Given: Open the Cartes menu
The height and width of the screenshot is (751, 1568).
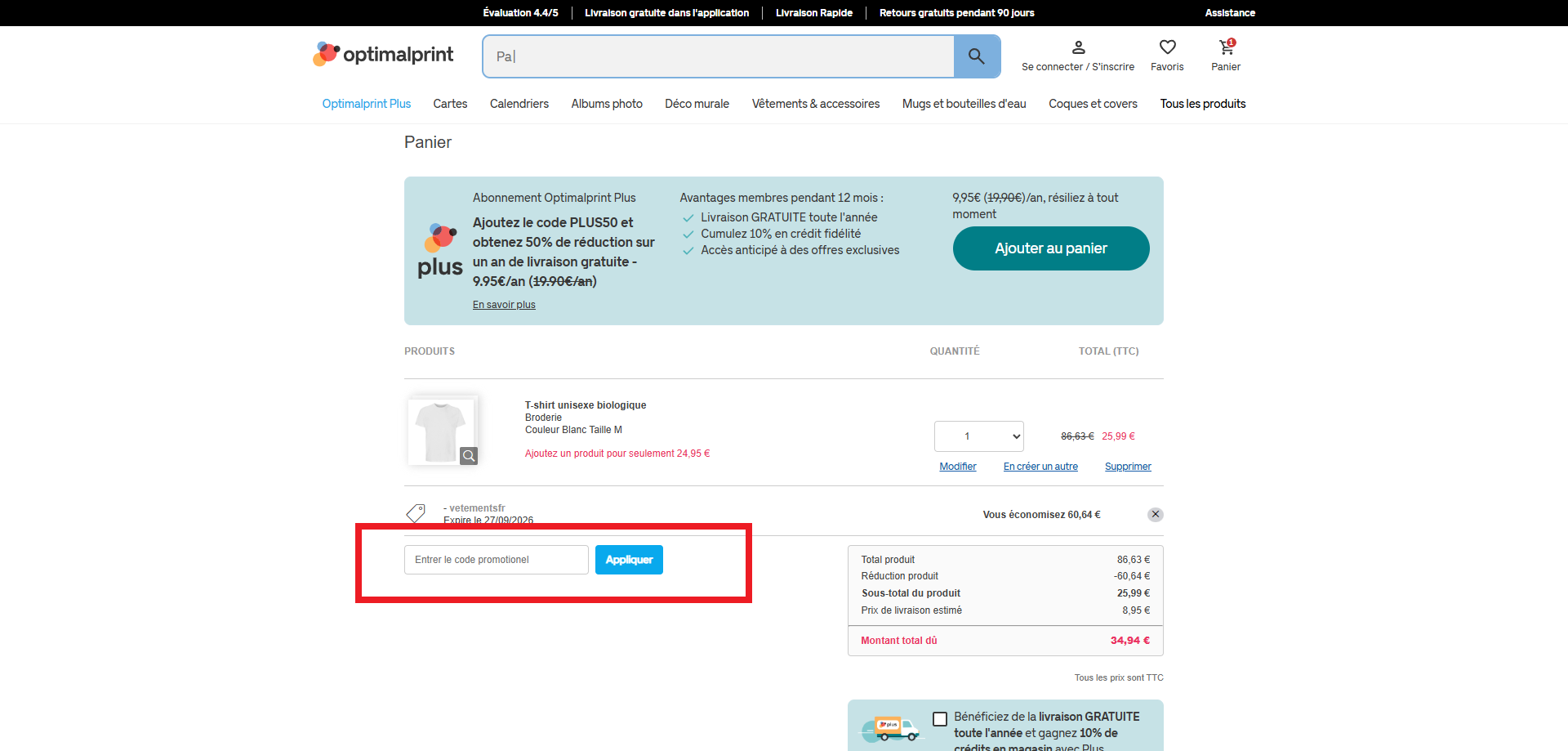Looking at the screenshot, I should [x=450, y=104].
